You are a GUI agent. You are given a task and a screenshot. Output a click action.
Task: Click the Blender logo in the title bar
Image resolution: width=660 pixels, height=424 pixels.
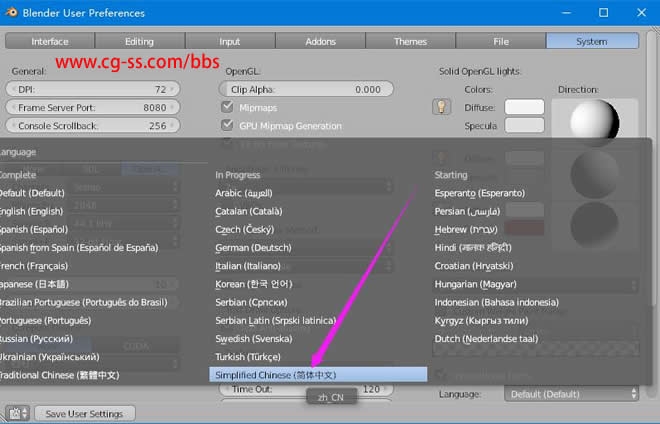click(x=15, y=13)
